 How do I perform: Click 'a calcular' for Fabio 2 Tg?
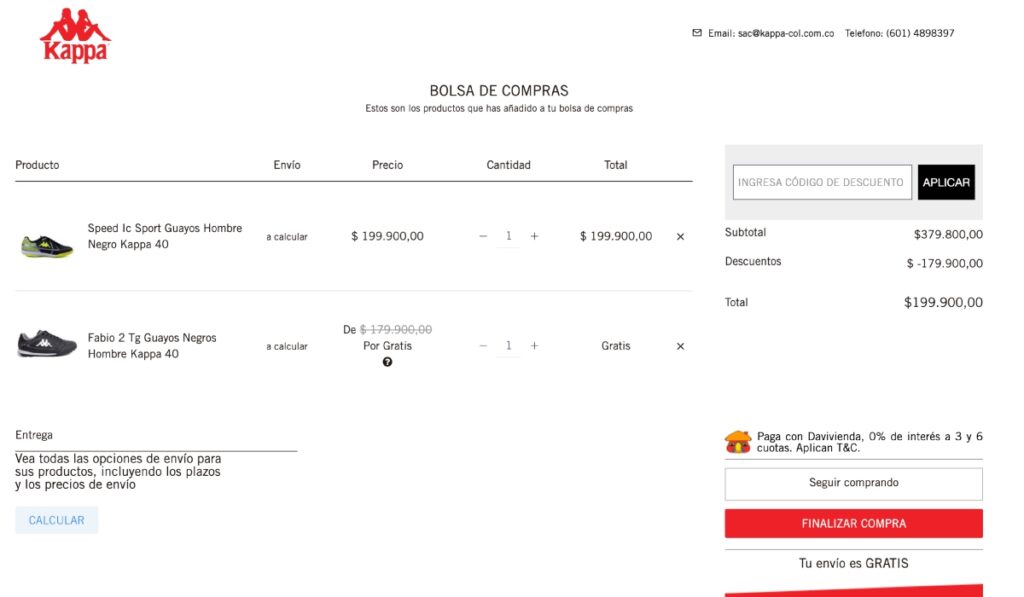[287, 347]
